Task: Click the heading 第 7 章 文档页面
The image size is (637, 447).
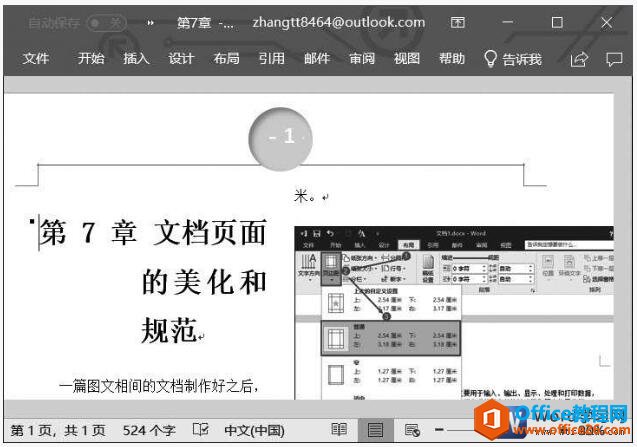Action: [153, 232]
